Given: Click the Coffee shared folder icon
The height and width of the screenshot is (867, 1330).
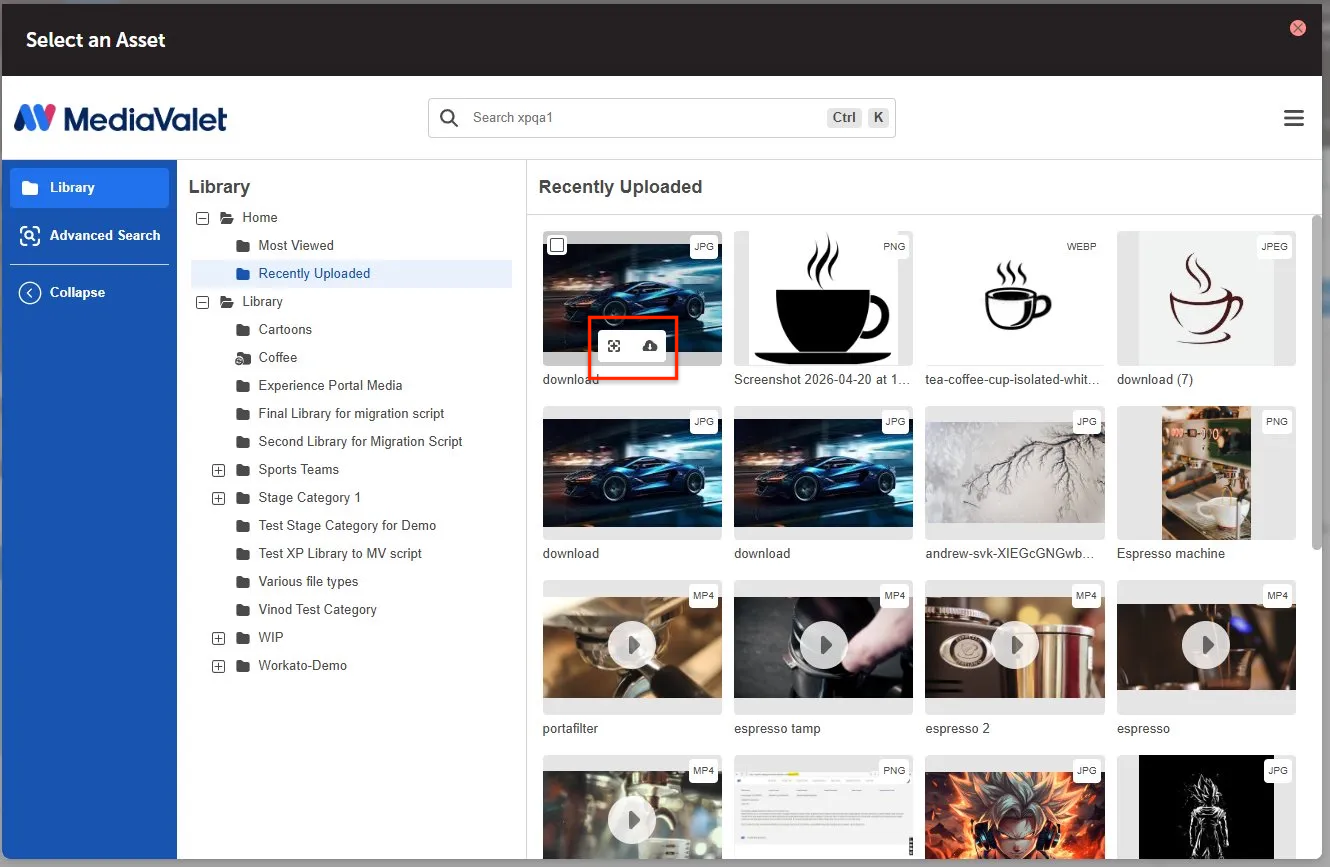Looking at the screenshot, I should point(242,358).
